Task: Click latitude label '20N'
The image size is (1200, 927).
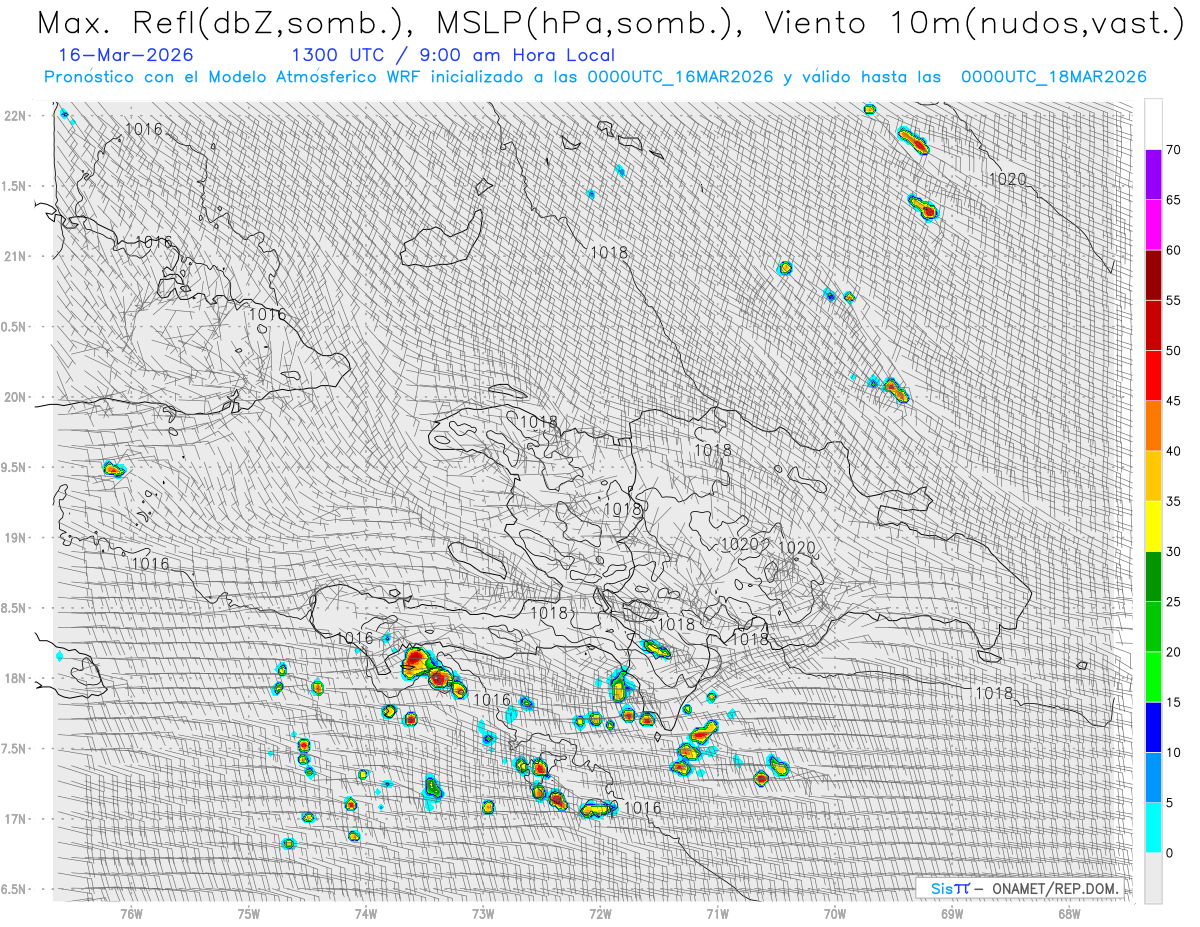Action: [x=17, y=397]
